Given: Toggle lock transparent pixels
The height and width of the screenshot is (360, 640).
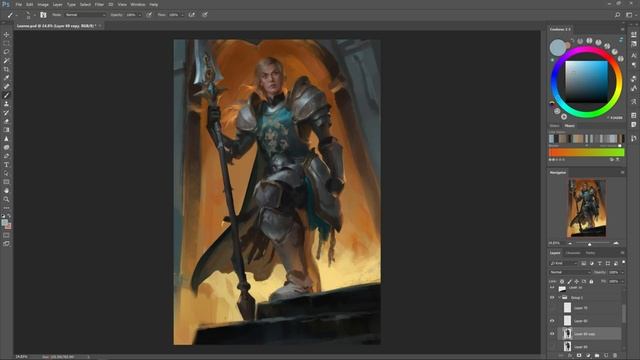Looking at the screenshot, I should point(562,281).
